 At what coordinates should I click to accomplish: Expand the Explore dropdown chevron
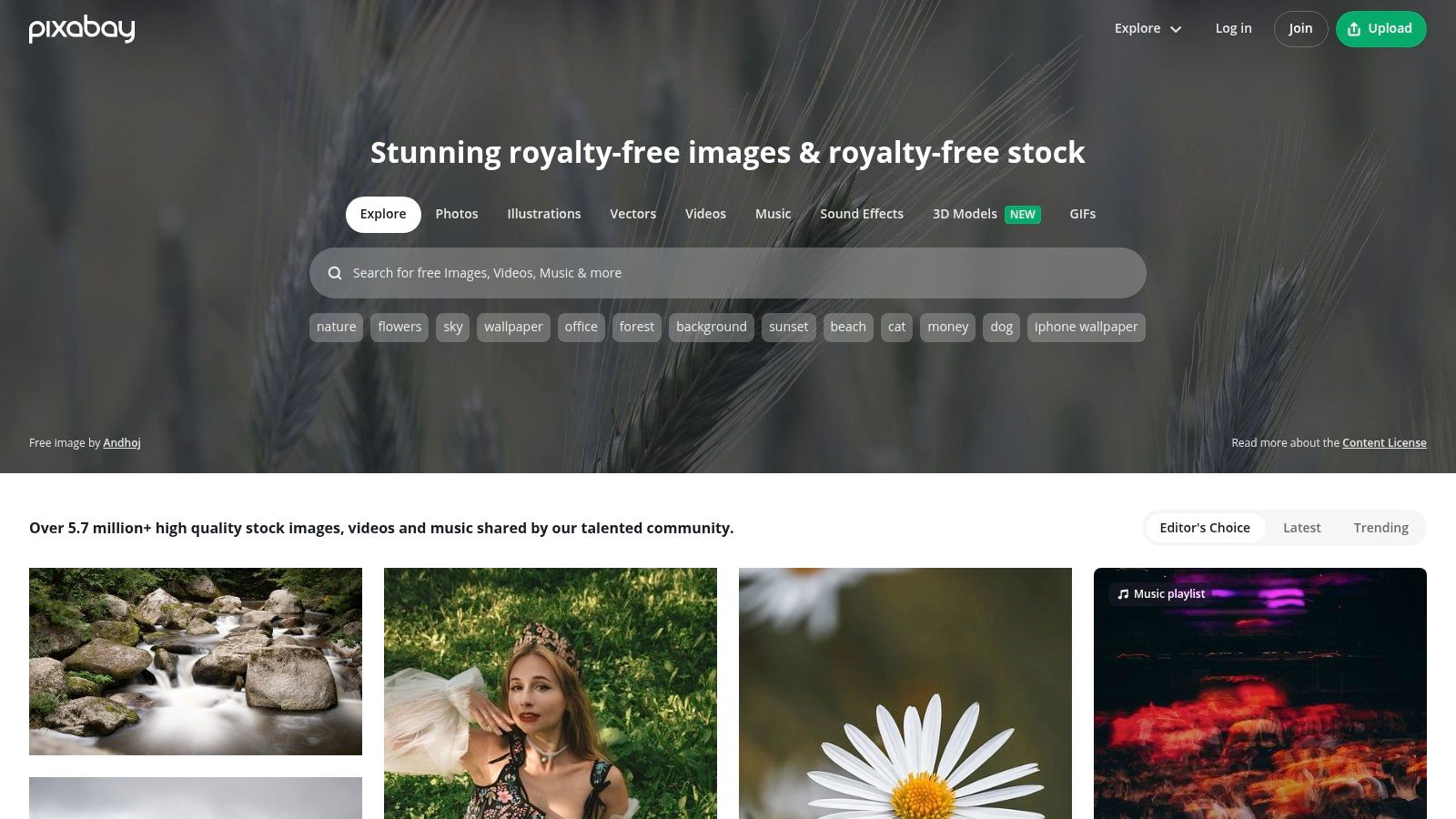[x=1176, y=29]
